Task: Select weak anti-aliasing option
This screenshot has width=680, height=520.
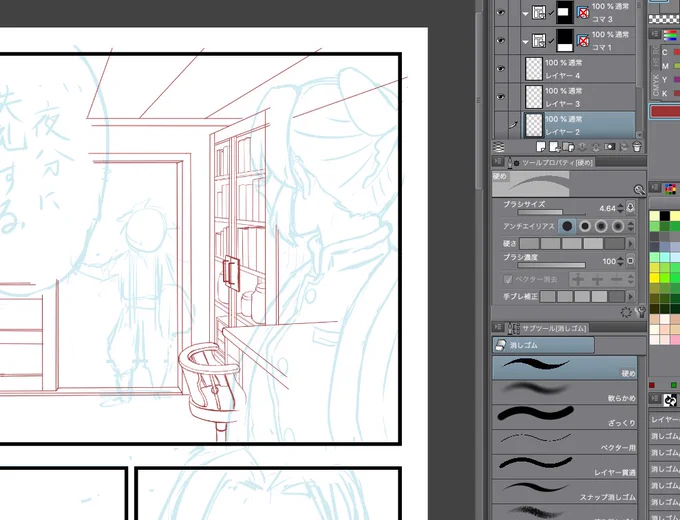Action: pyautogui.click(x=585, y=226)
